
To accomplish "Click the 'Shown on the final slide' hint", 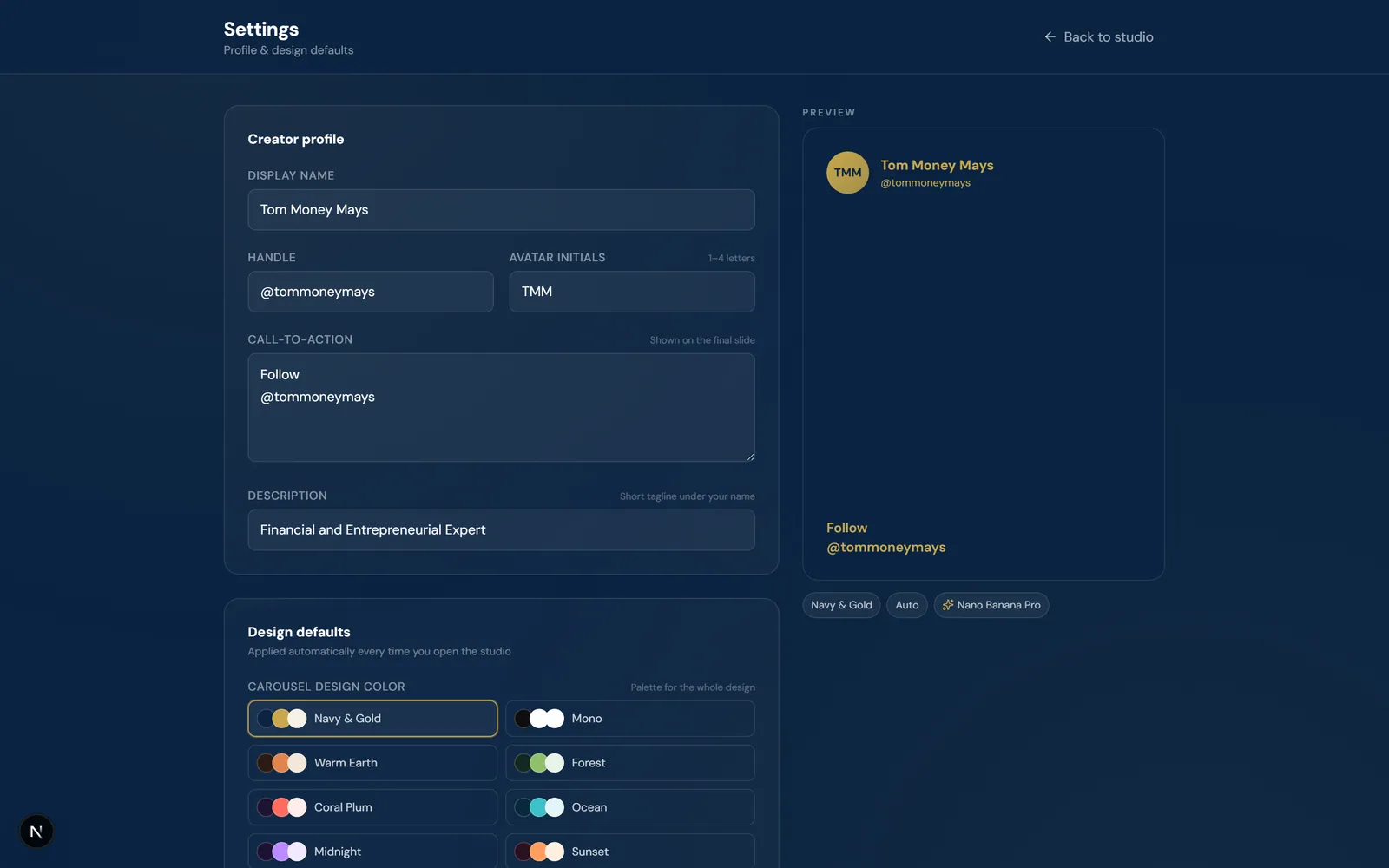I will [702, 340].
